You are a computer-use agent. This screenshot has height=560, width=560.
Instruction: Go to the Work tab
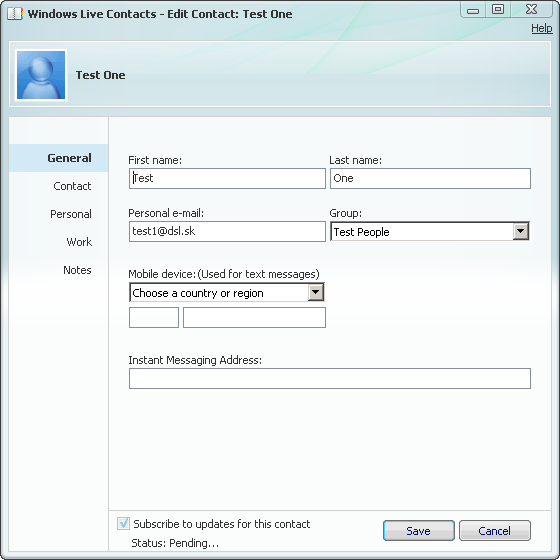click(x=79, y=242)
